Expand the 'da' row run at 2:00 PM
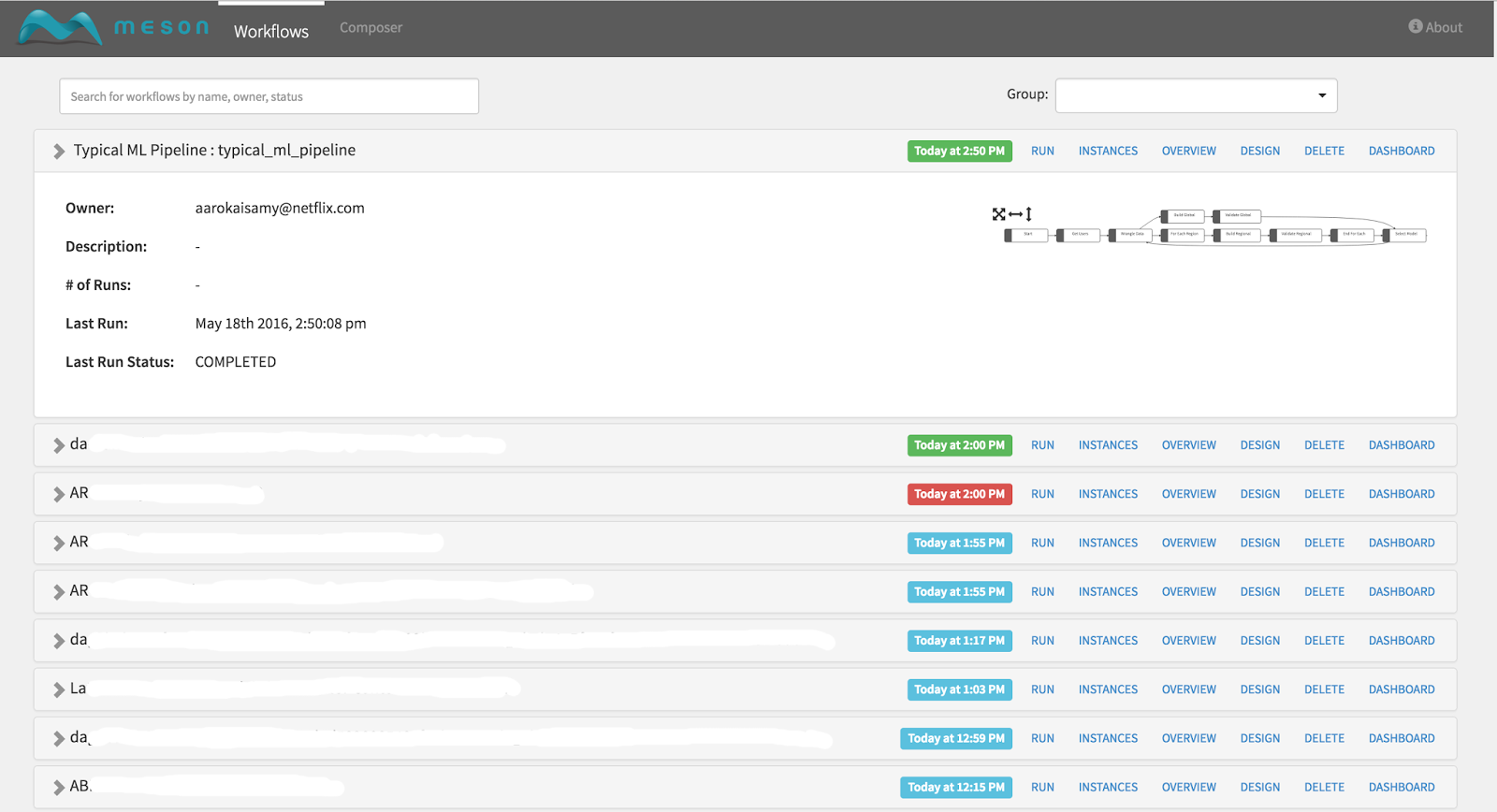Image resolution: width=1497 pixels, height=812 pixels. pyautogui.click(x=59, y=445)
